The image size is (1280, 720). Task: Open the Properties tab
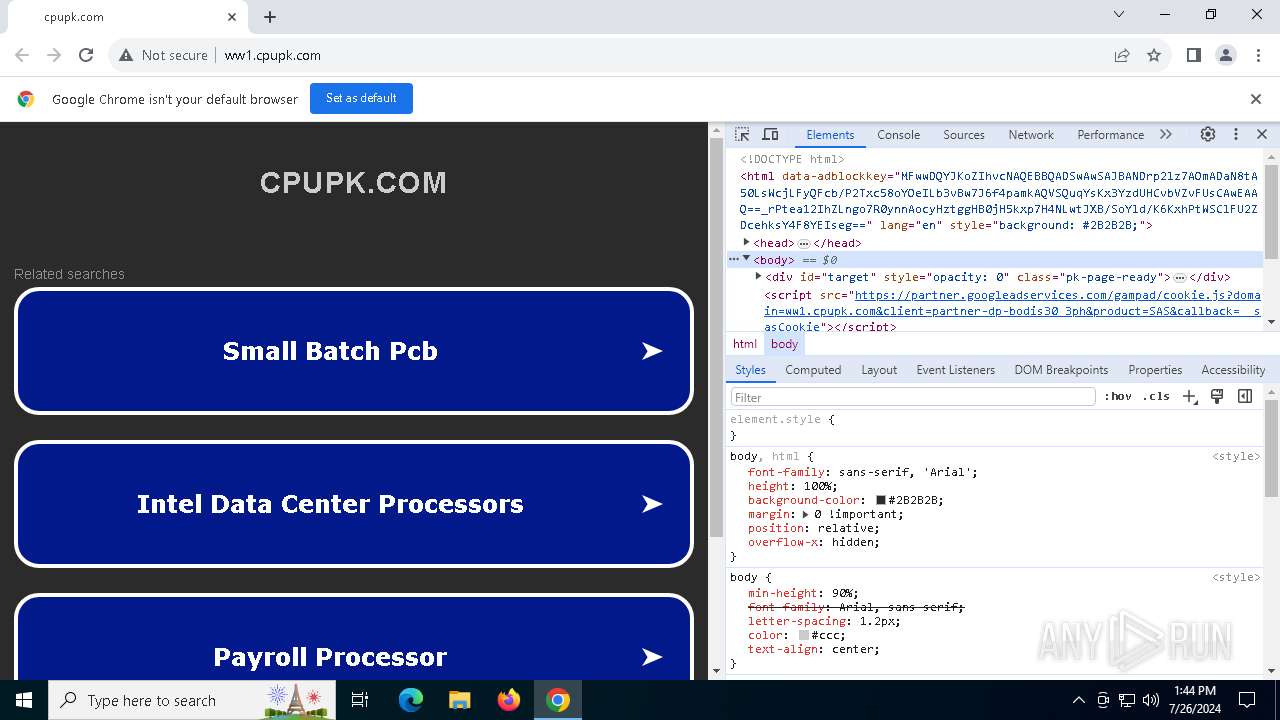(x=1155, y=370)
